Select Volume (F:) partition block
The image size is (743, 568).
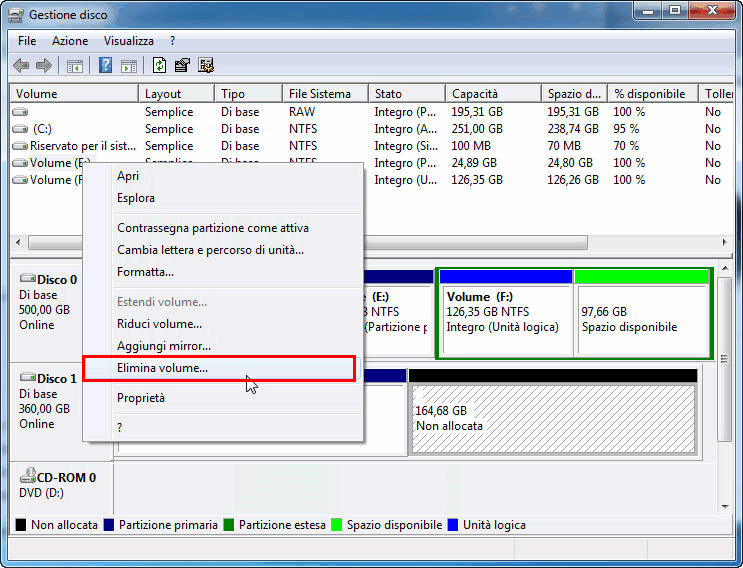click(506, 313)
